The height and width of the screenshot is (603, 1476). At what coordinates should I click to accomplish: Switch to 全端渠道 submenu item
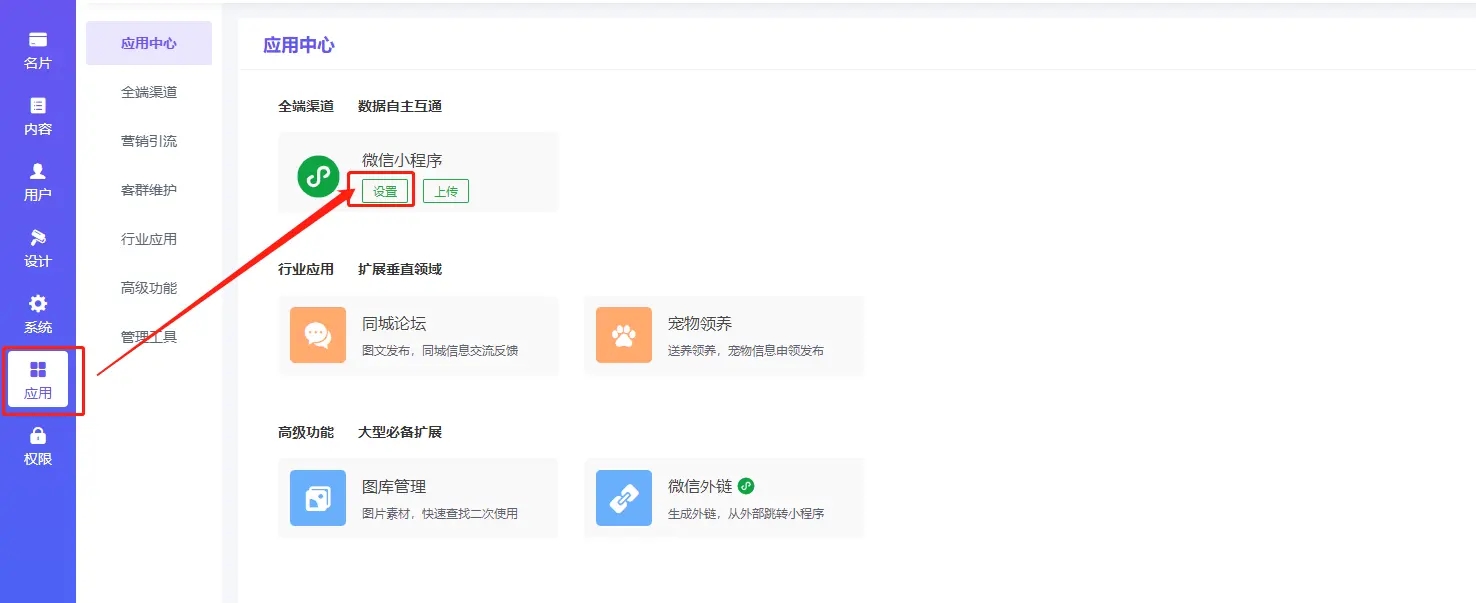pyautogui.click(x=149, y=92)
